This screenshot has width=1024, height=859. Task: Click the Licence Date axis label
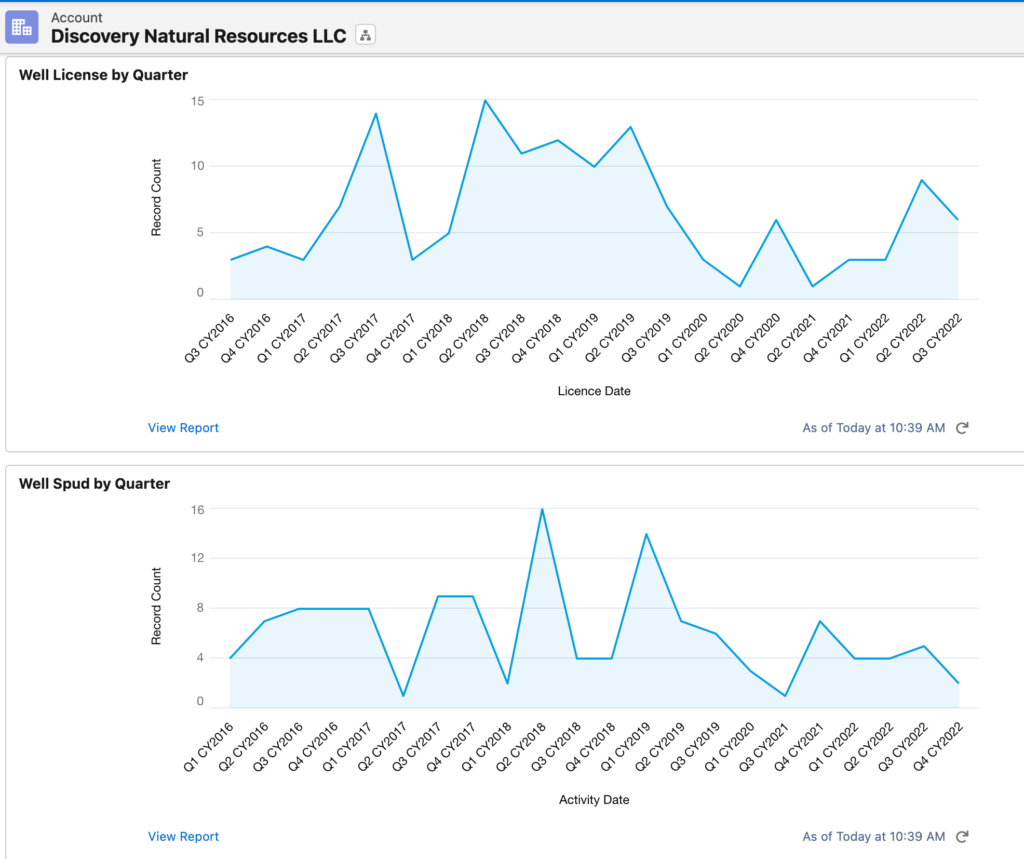[x=594, y=391]
